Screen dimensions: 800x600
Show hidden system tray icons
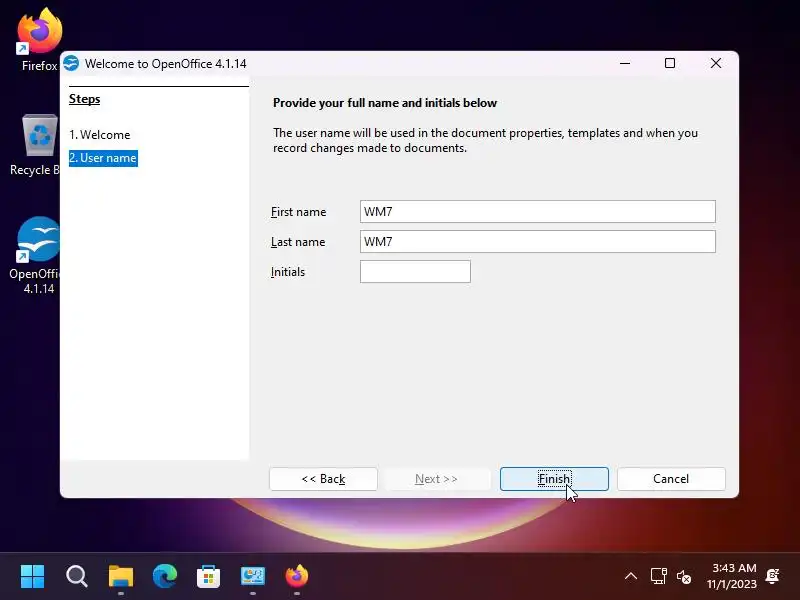(x=631, y=577)
